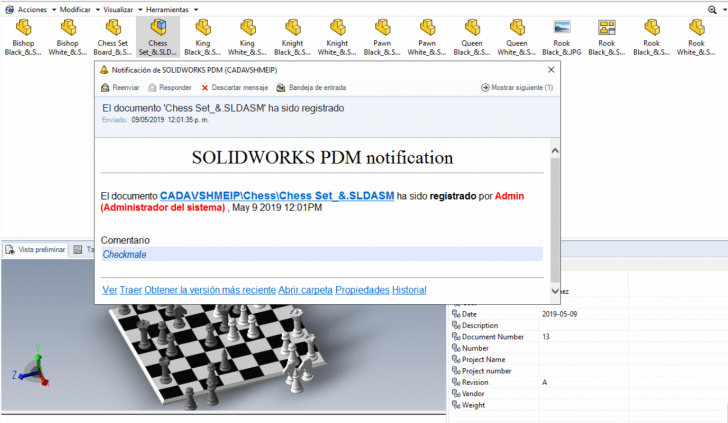Screen dimensions: 728x423
Task: Click Descartar mensaje
Action: (235, 87)
